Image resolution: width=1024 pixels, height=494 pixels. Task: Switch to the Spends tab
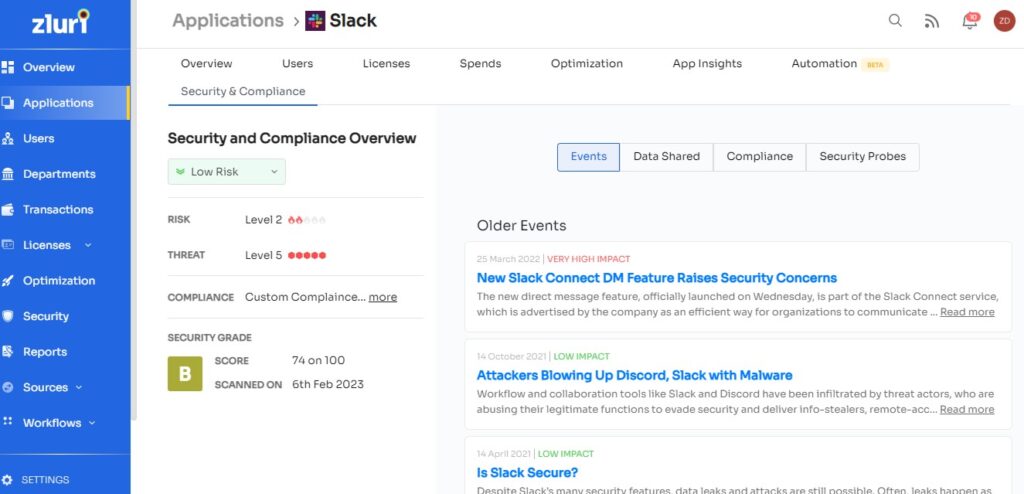[480, 64]
